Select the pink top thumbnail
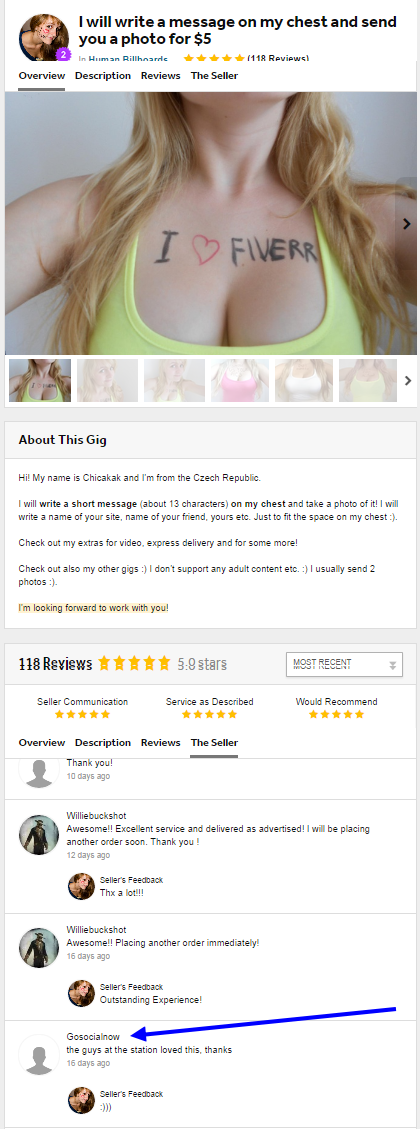This screenshot has width=420, height=1129. point(240,380)
